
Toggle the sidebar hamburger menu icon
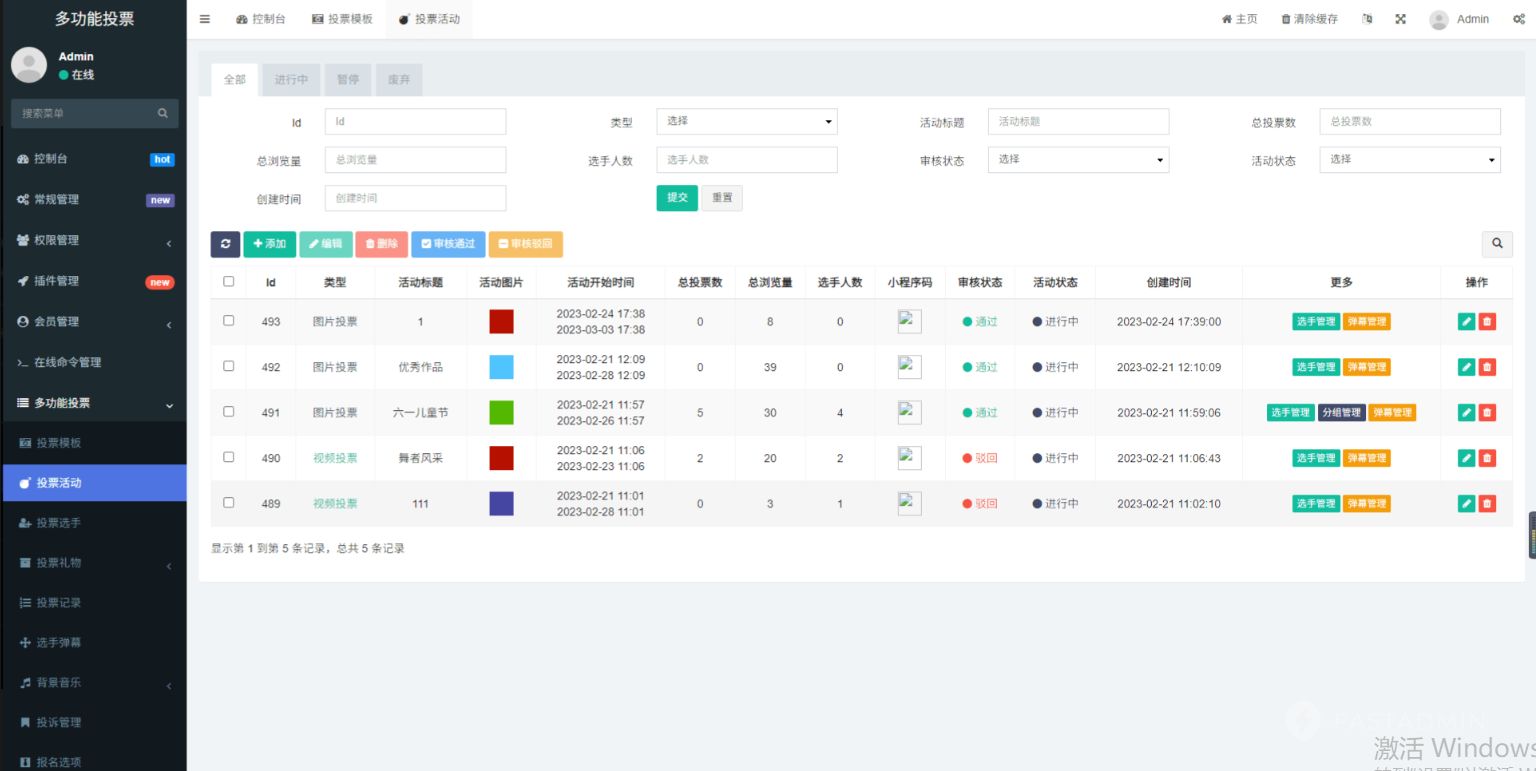click(205, 19)
